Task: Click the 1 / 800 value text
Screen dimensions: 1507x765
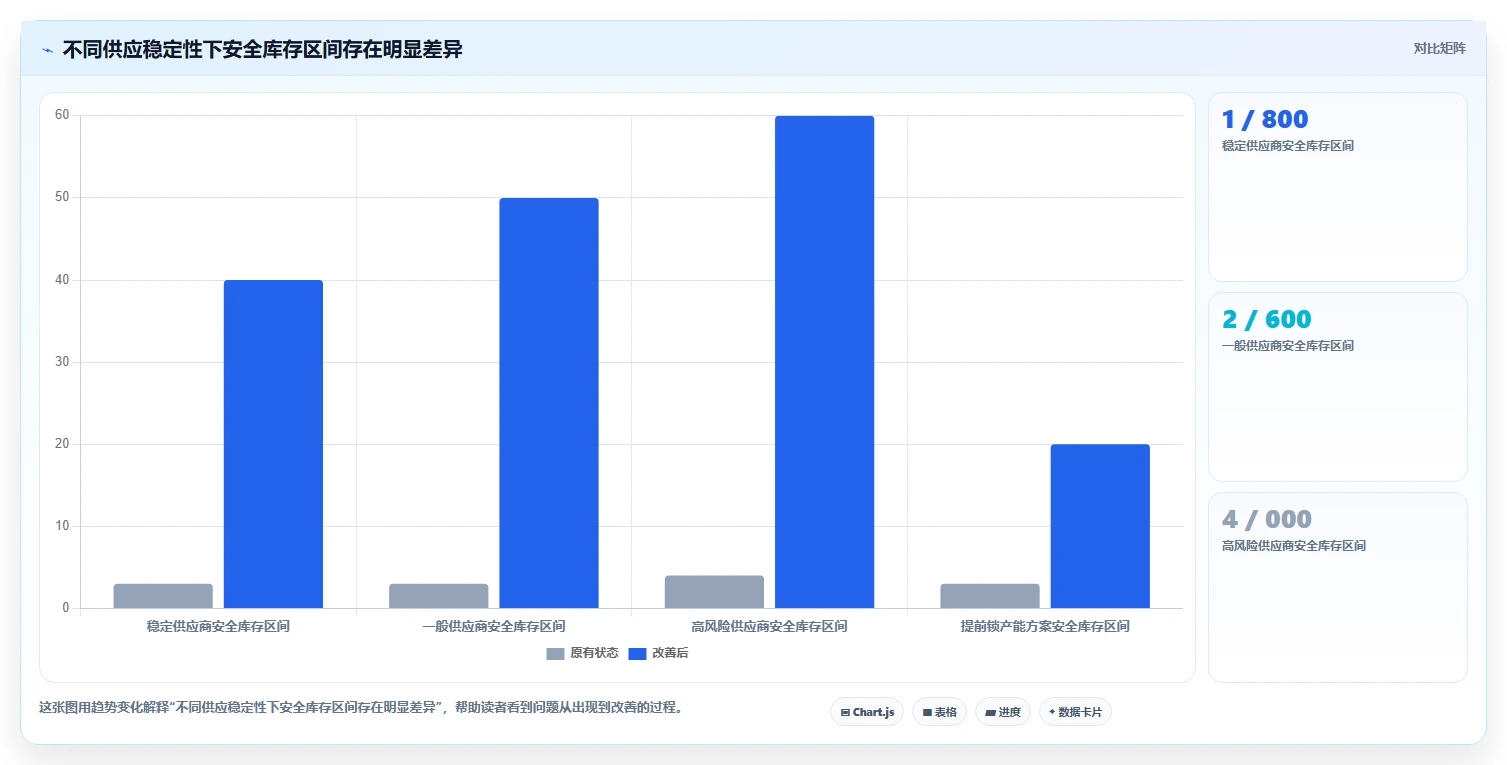Action: tap(1265, 120)
